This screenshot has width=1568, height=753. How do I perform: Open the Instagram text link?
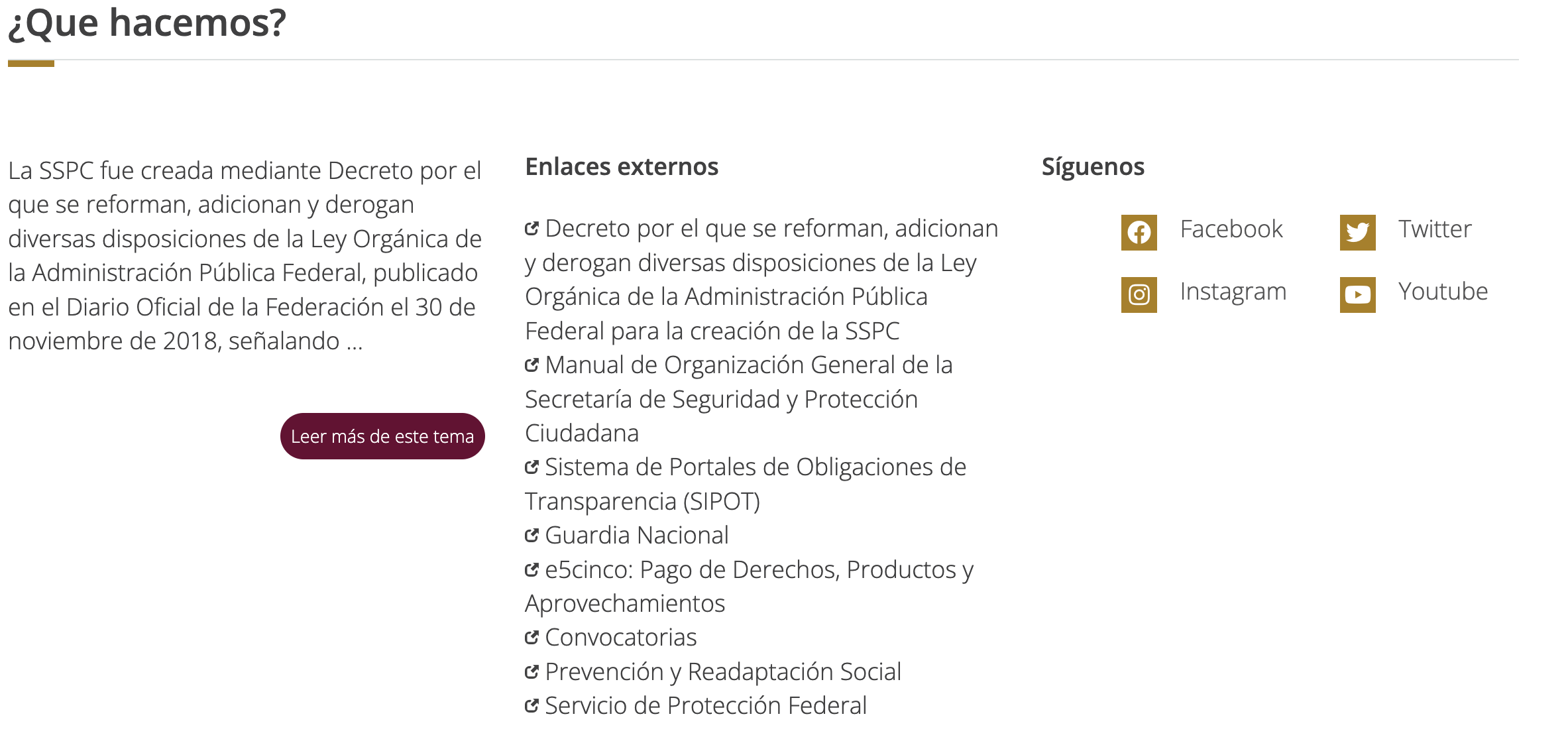[1233, 292]
